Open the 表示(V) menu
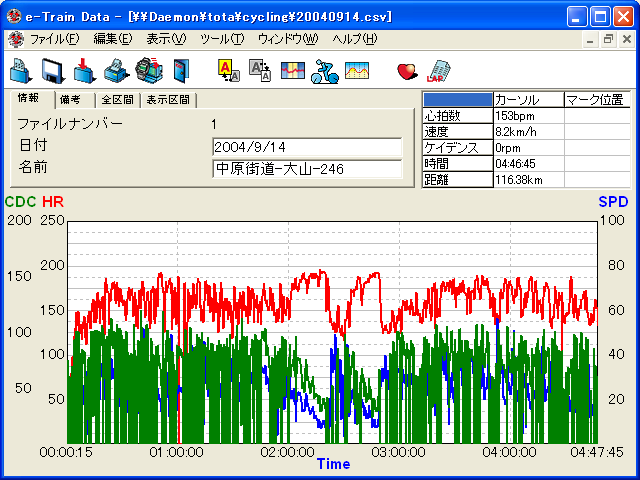 166,39
